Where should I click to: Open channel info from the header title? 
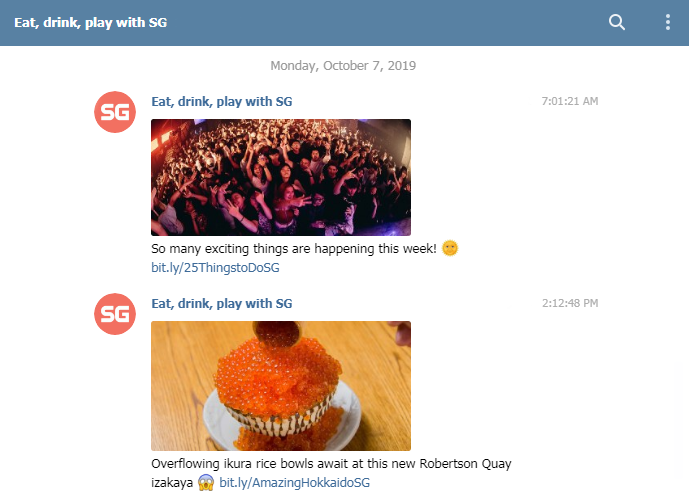(x=91, y=22)
